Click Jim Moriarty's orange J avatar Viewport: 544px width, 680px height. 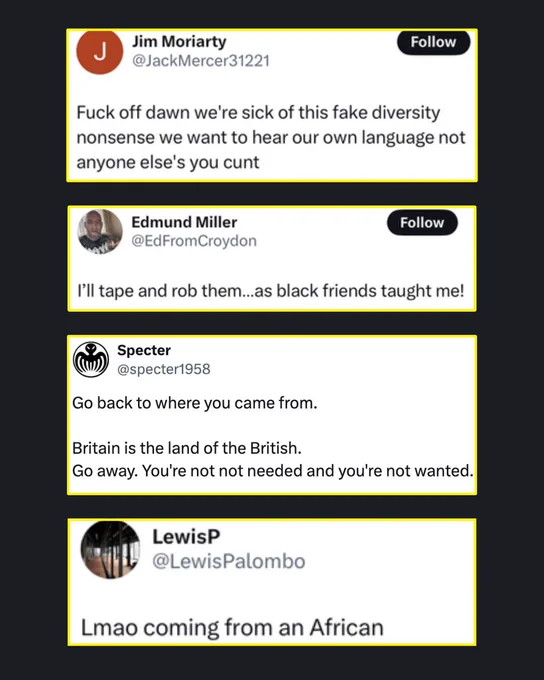100,52
